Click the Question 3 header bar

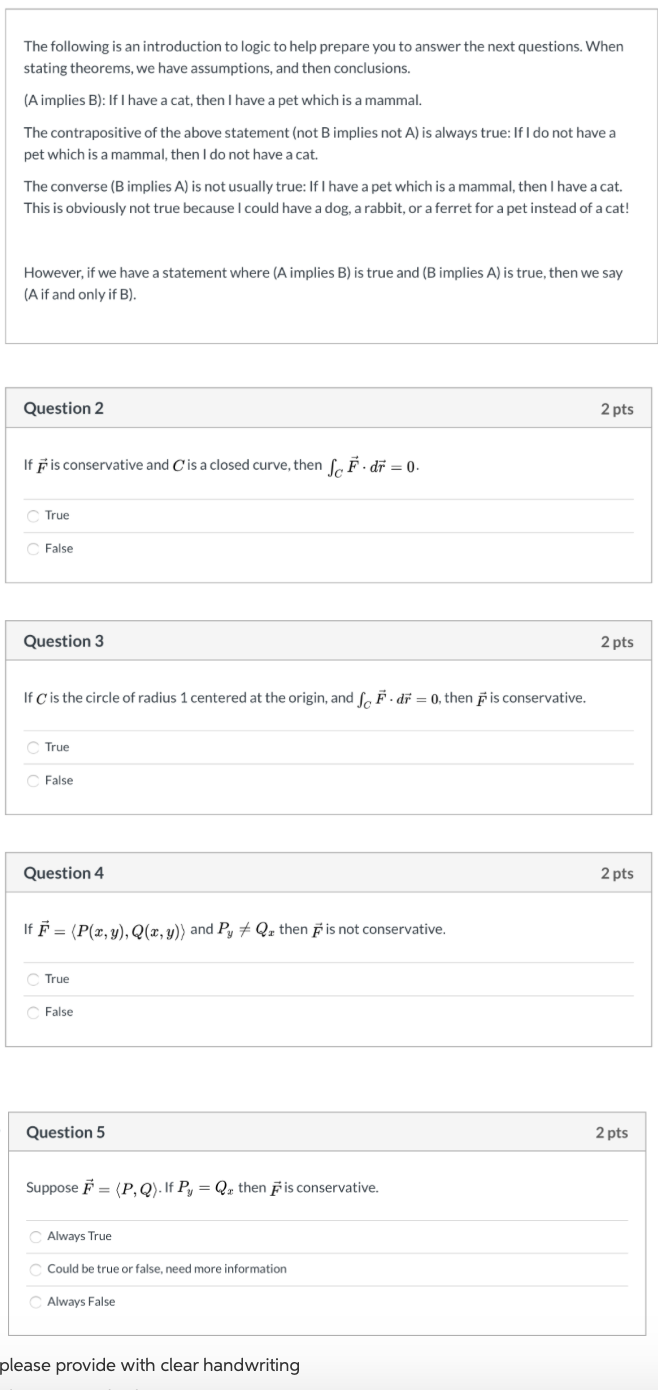click(329, 641)
